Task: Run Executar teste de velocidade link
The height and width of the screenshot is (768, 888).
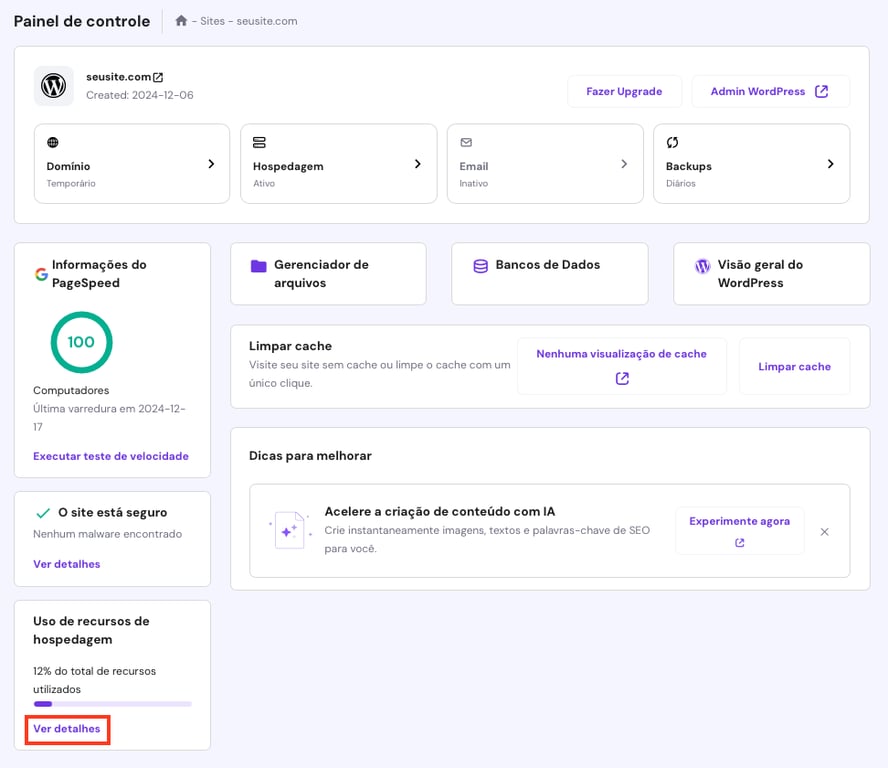Action: [x=111, y=456]
